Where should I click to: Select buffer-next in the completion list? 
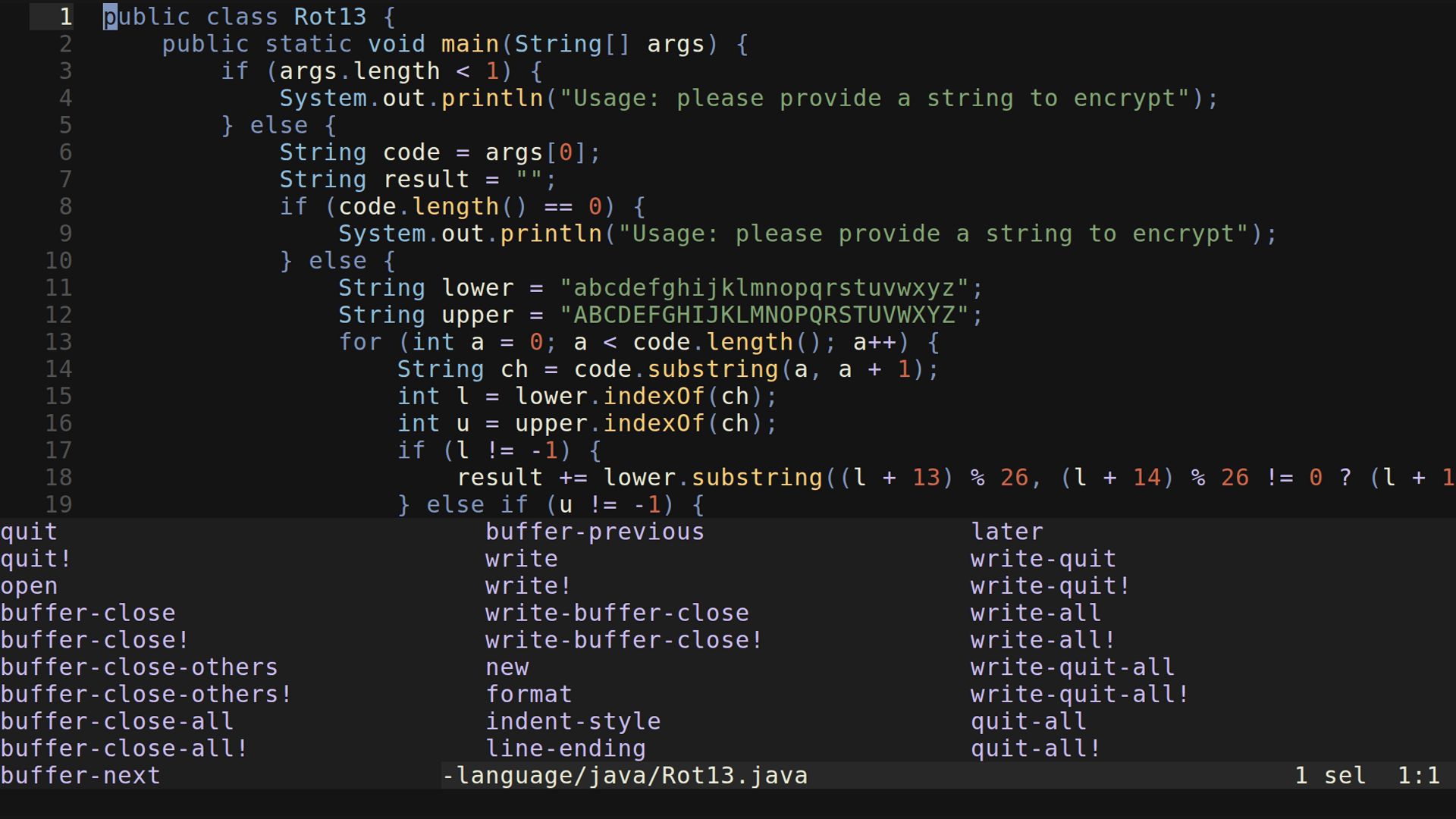(x=80, y=776)
